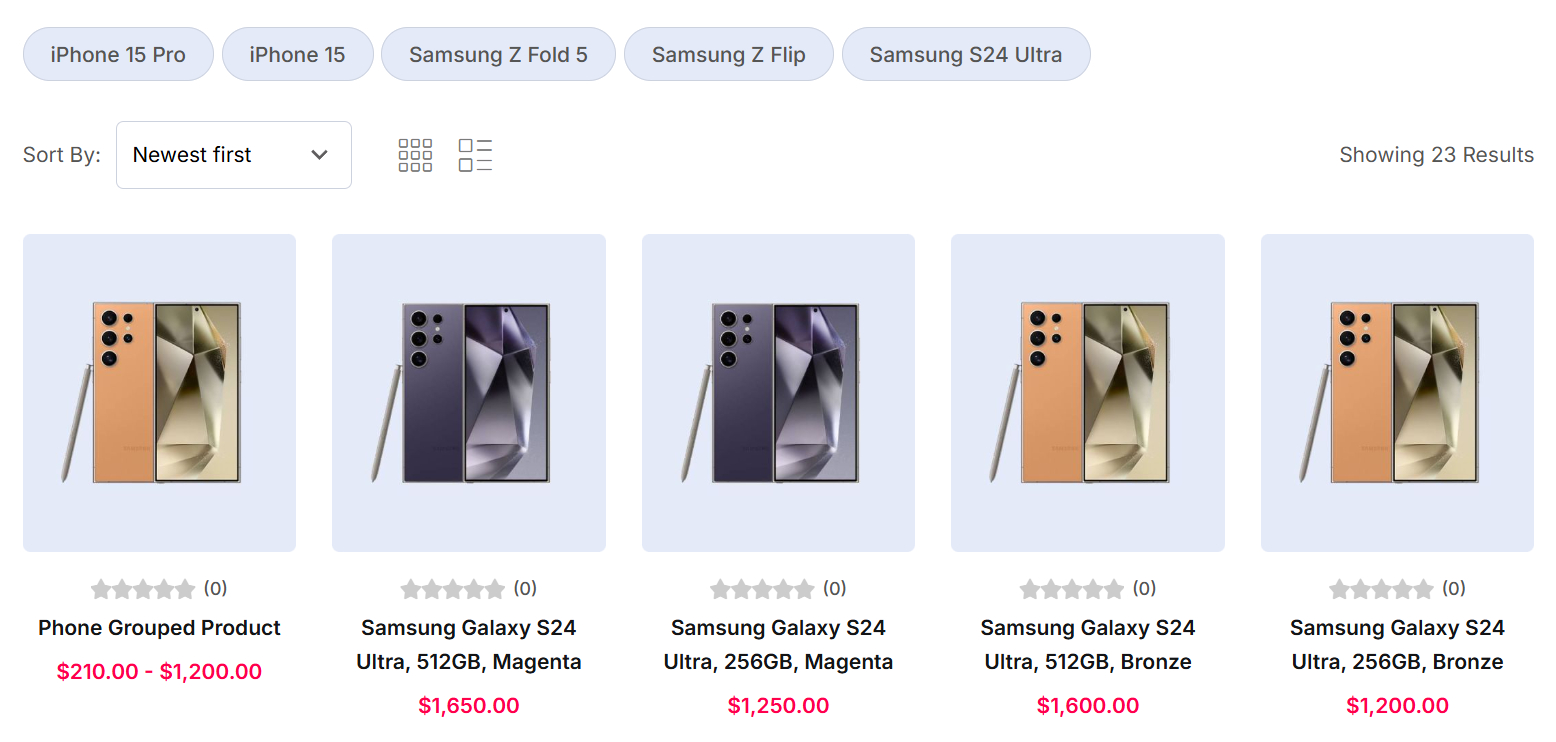Click the Newest first dropdown chevron
The height and width of the screenshot is (742, 1556).
pyautogui.click(x=320, y=155)
